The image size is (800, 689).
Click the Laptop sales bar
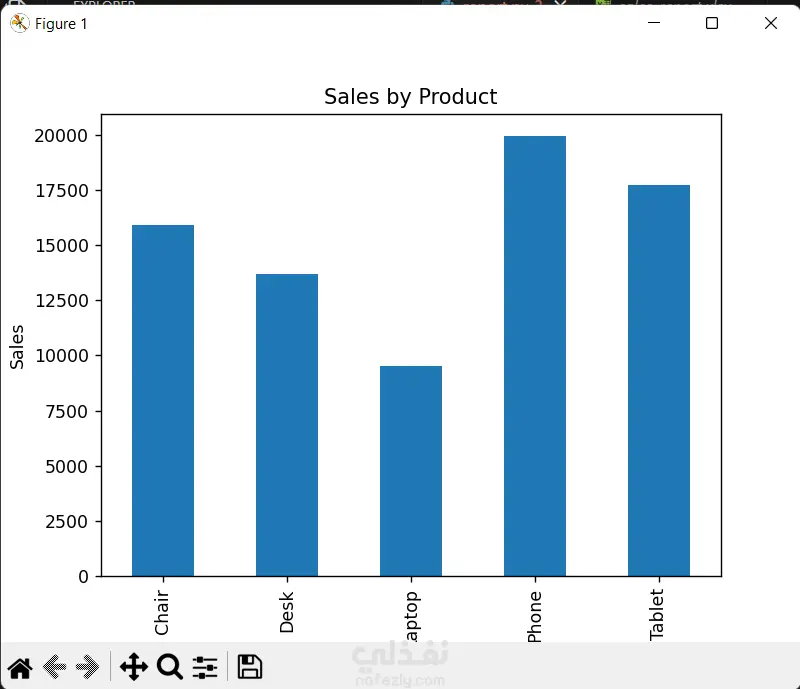coord(411,471)
